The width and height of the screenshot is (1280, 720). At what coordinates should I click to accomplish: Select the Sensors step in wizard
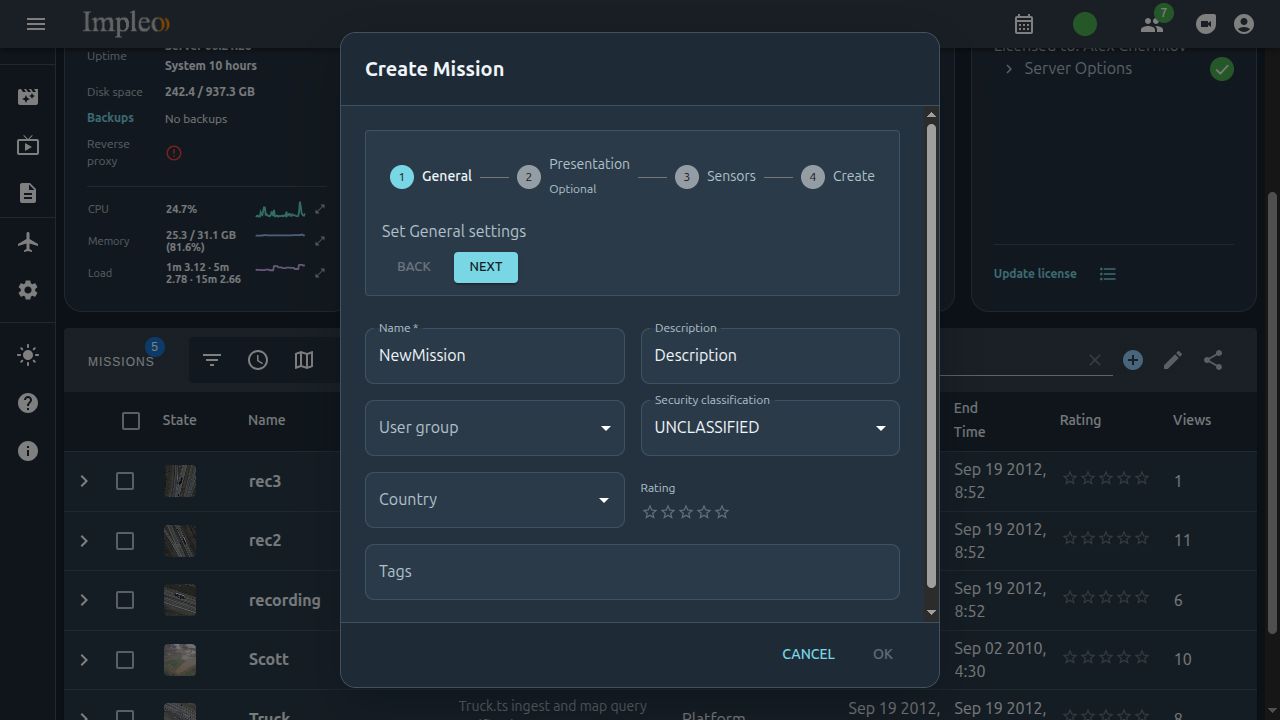(715, 176)
